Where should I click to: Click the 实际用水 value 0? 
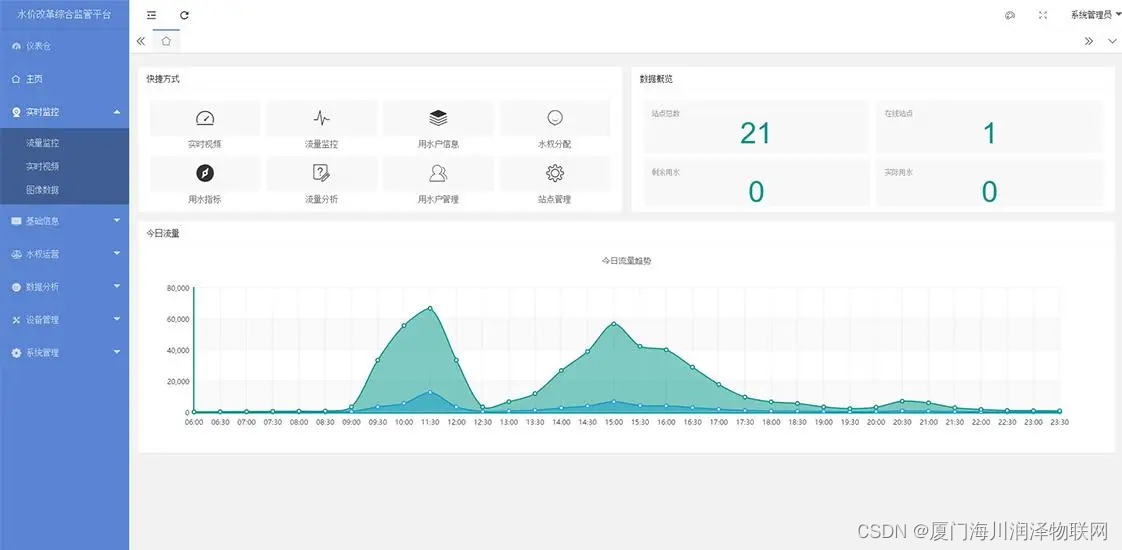989,192
